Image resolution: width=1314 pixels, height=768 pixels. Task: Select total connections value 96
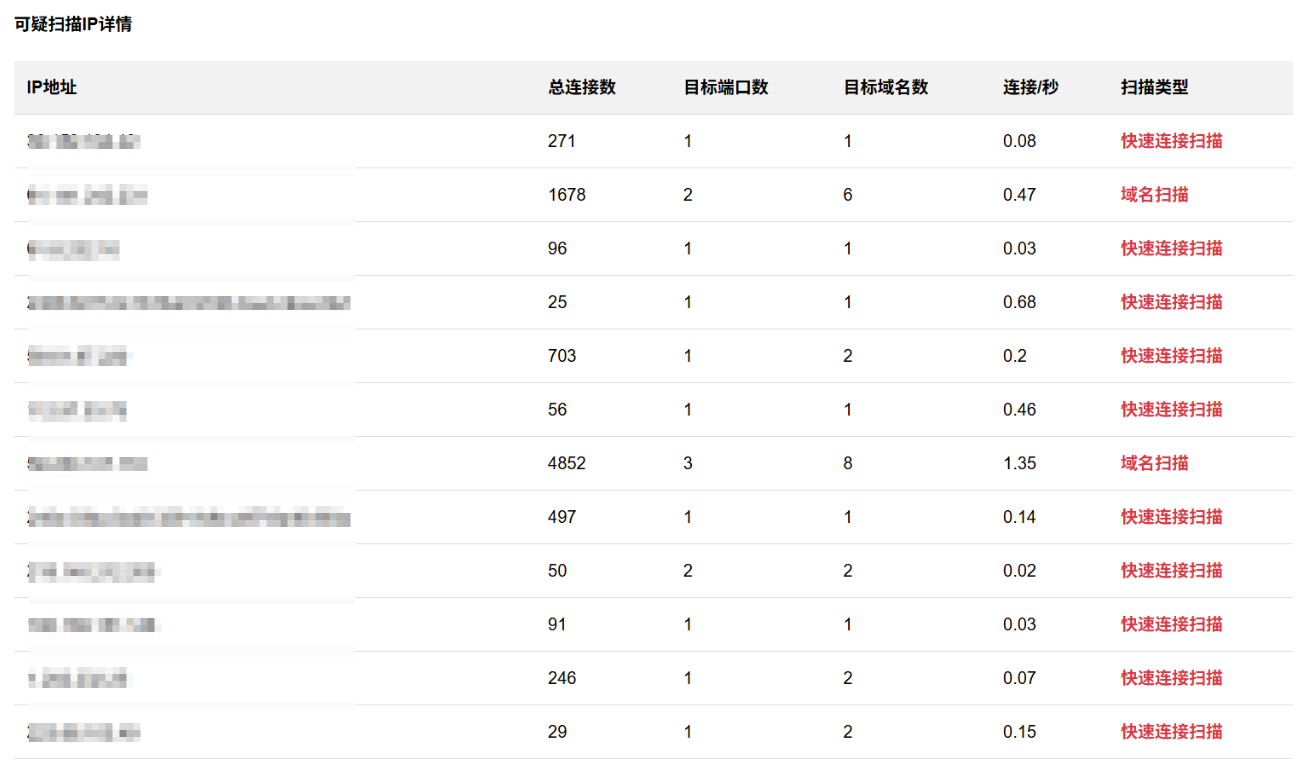[557, 248]
